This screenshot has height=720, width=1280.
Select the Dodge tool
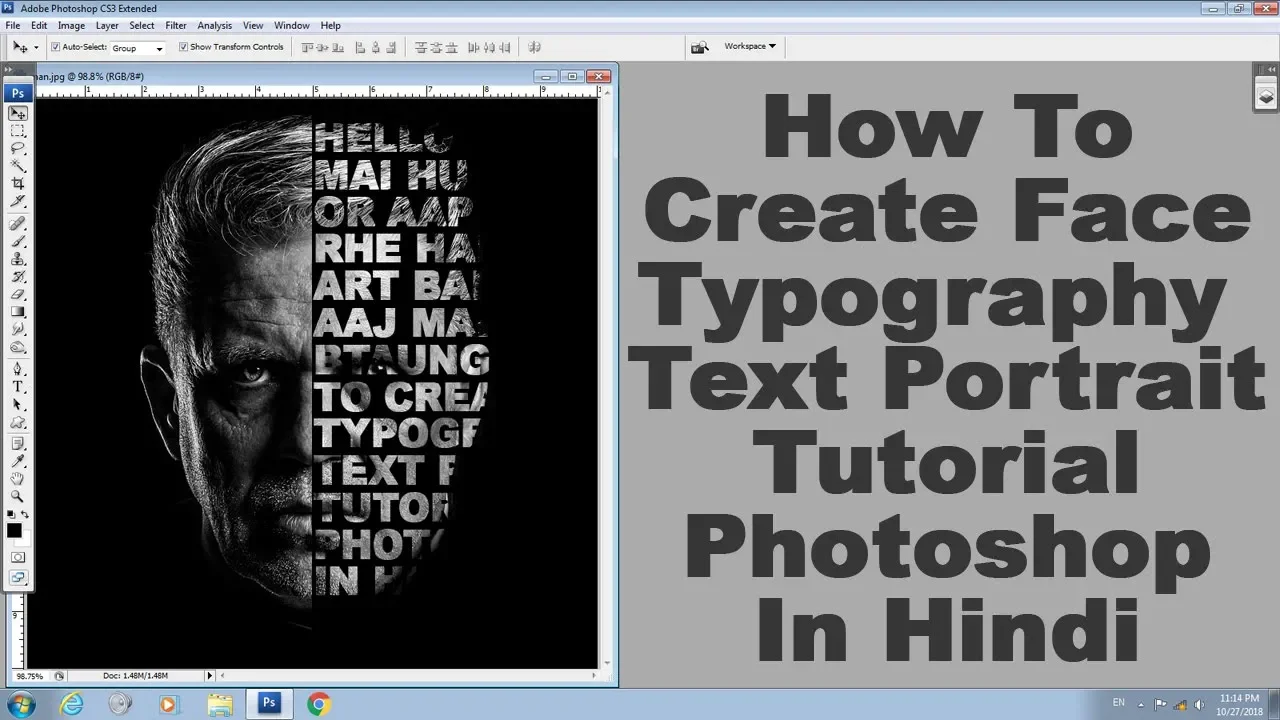(x=18, y=348)
